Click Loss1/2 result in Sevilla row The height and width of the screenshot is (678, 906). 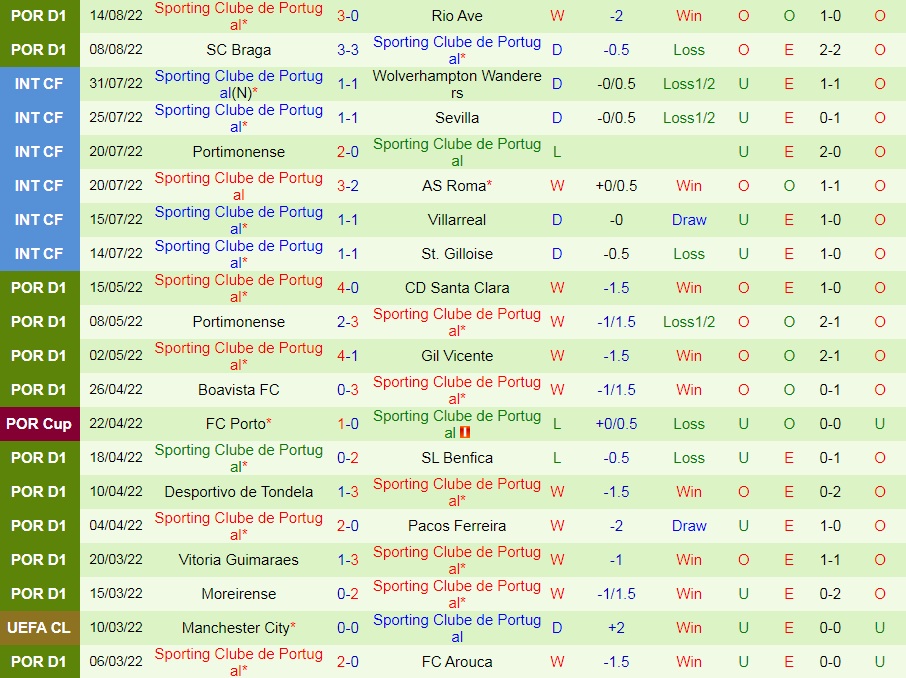pos(689,118)
